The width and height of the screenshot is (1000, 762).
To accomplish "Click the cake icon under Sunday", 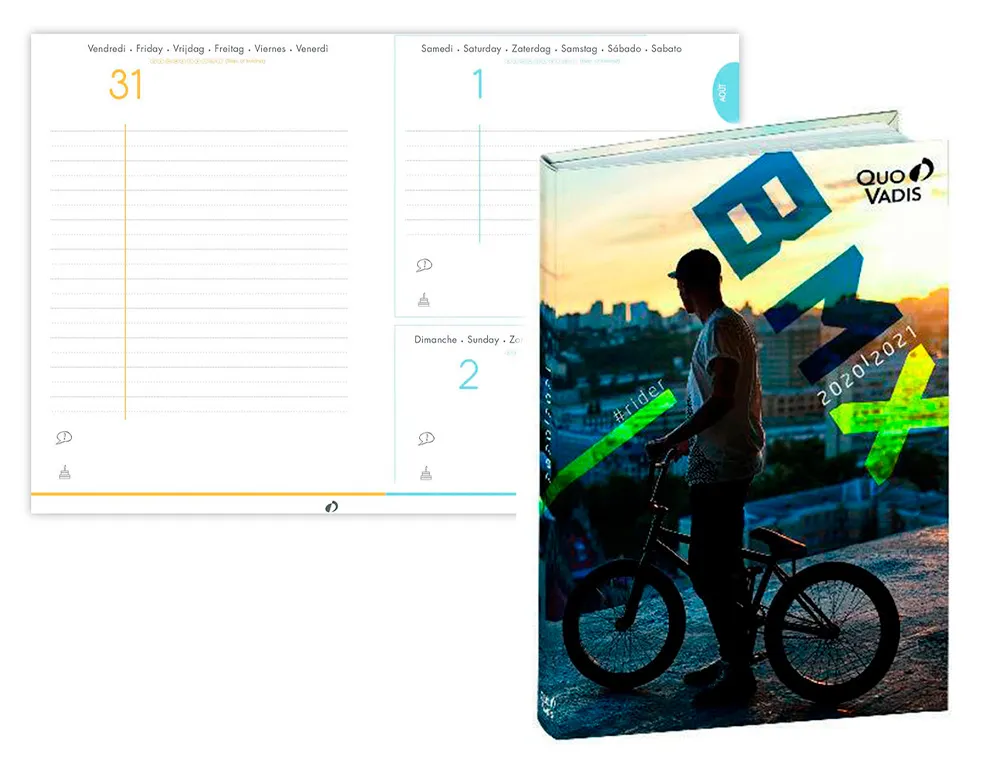I will 426,472.
